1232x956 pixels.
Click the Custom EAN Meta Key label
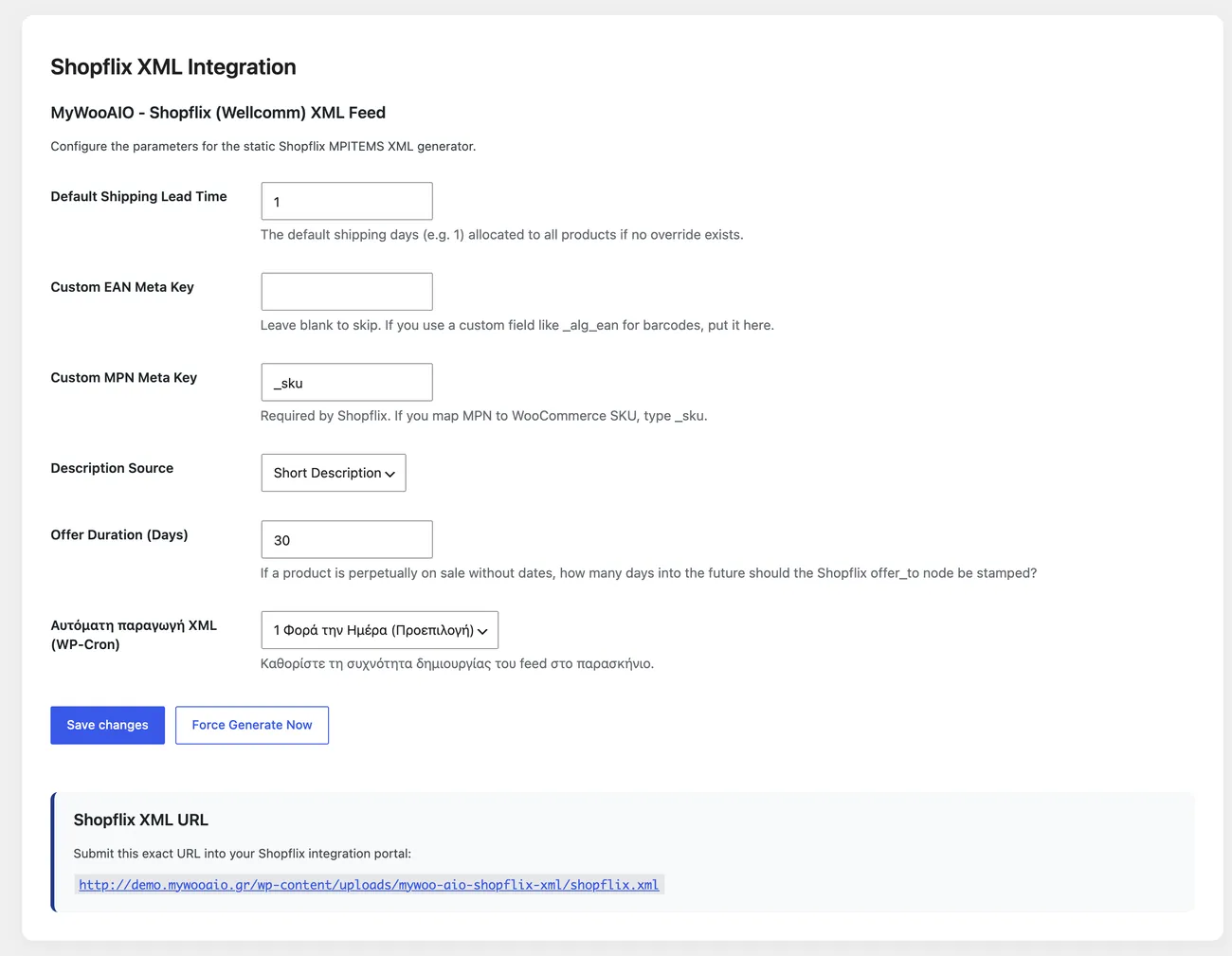pyautogui.click(x=122, y=287)
